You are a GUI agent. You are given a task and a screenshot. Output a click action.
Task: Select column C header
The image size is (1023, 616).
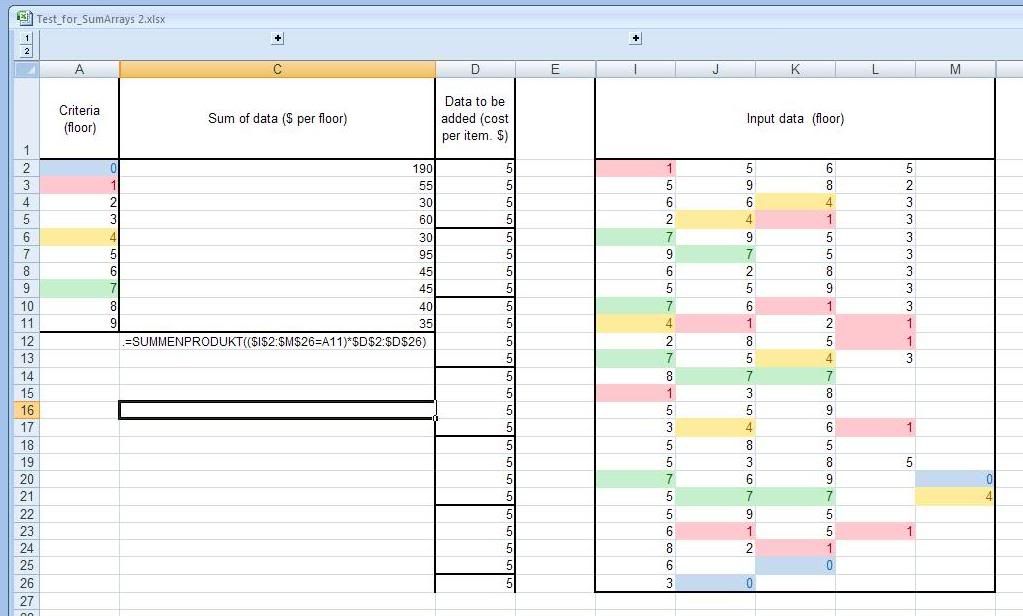pos(277,69)
